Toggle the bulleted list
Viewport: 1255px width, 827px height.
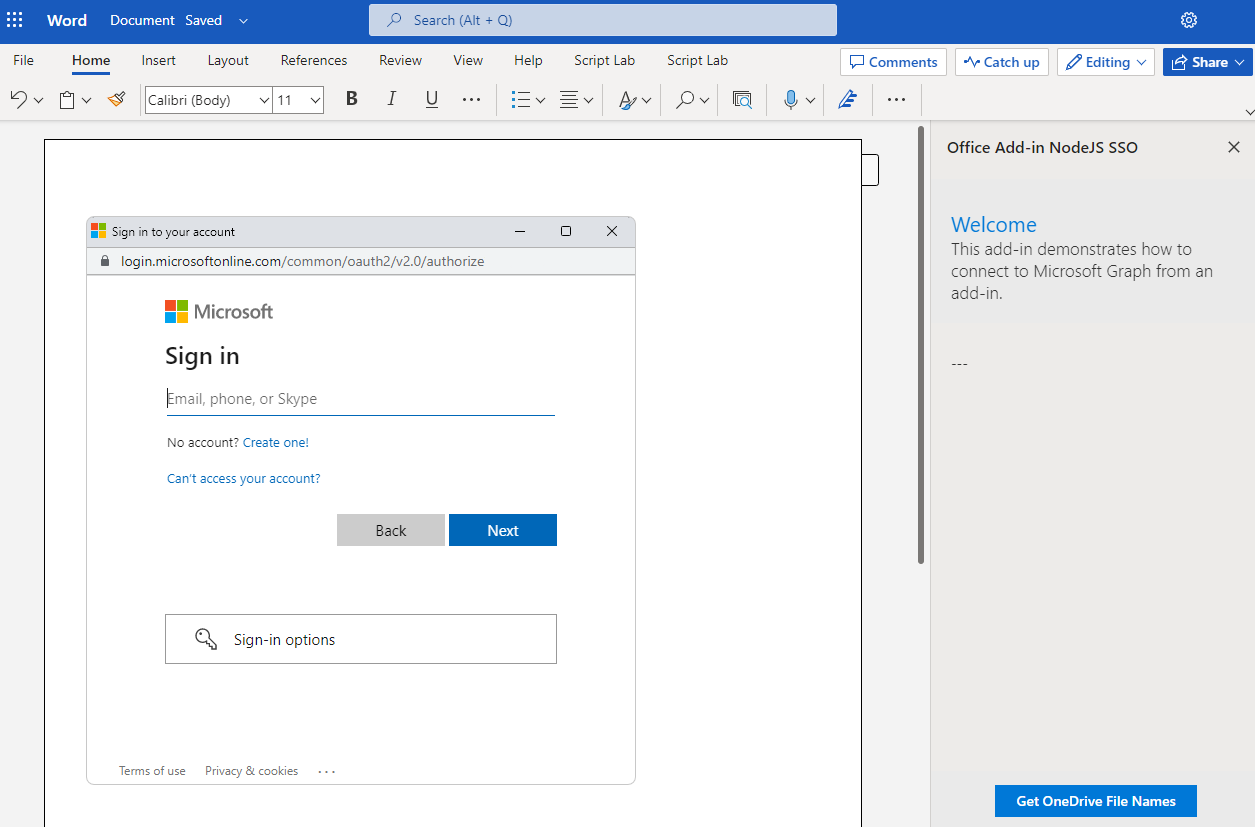[x=521, y=99]
